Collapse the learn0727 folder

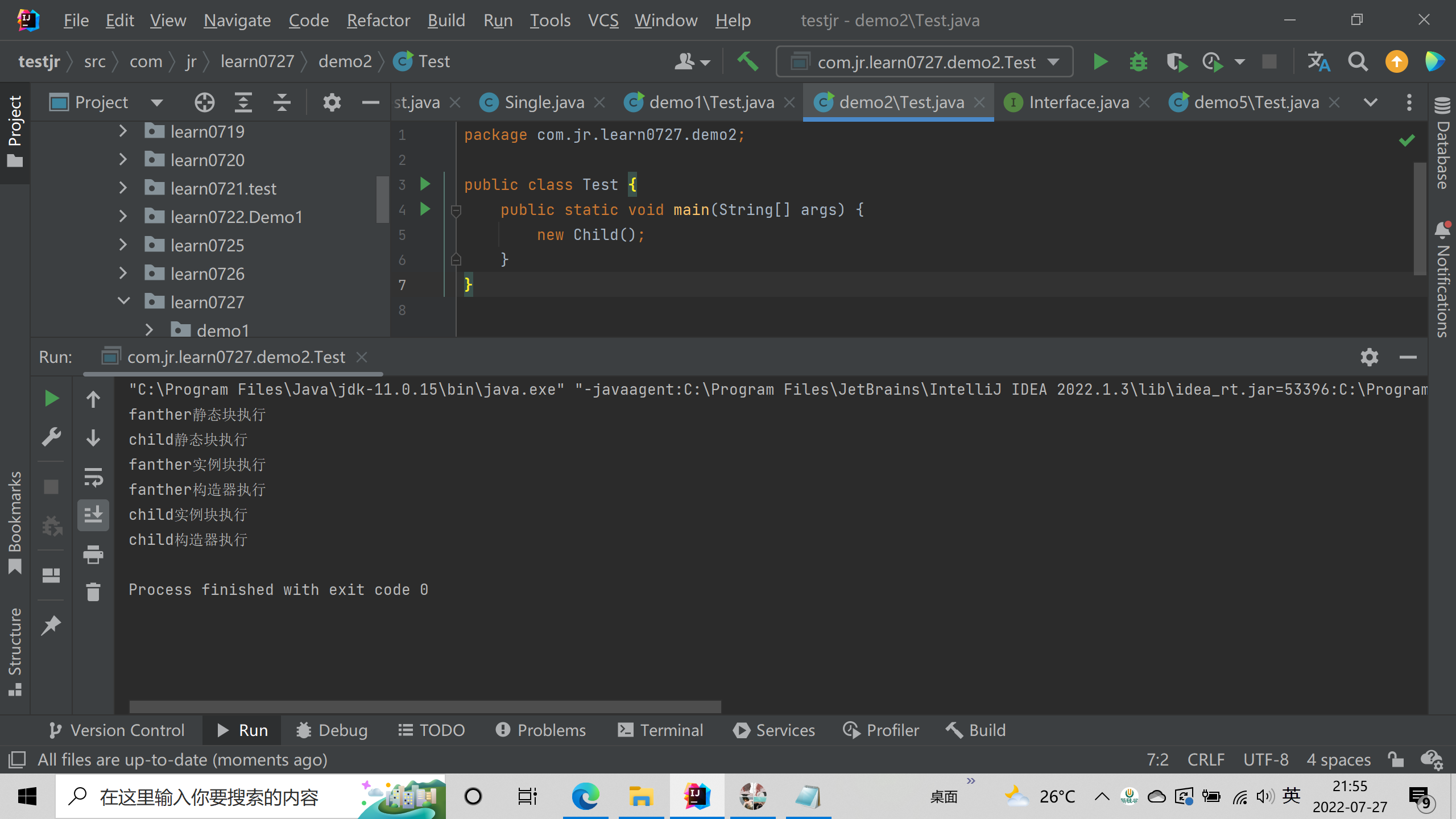[x=123, y=301]
